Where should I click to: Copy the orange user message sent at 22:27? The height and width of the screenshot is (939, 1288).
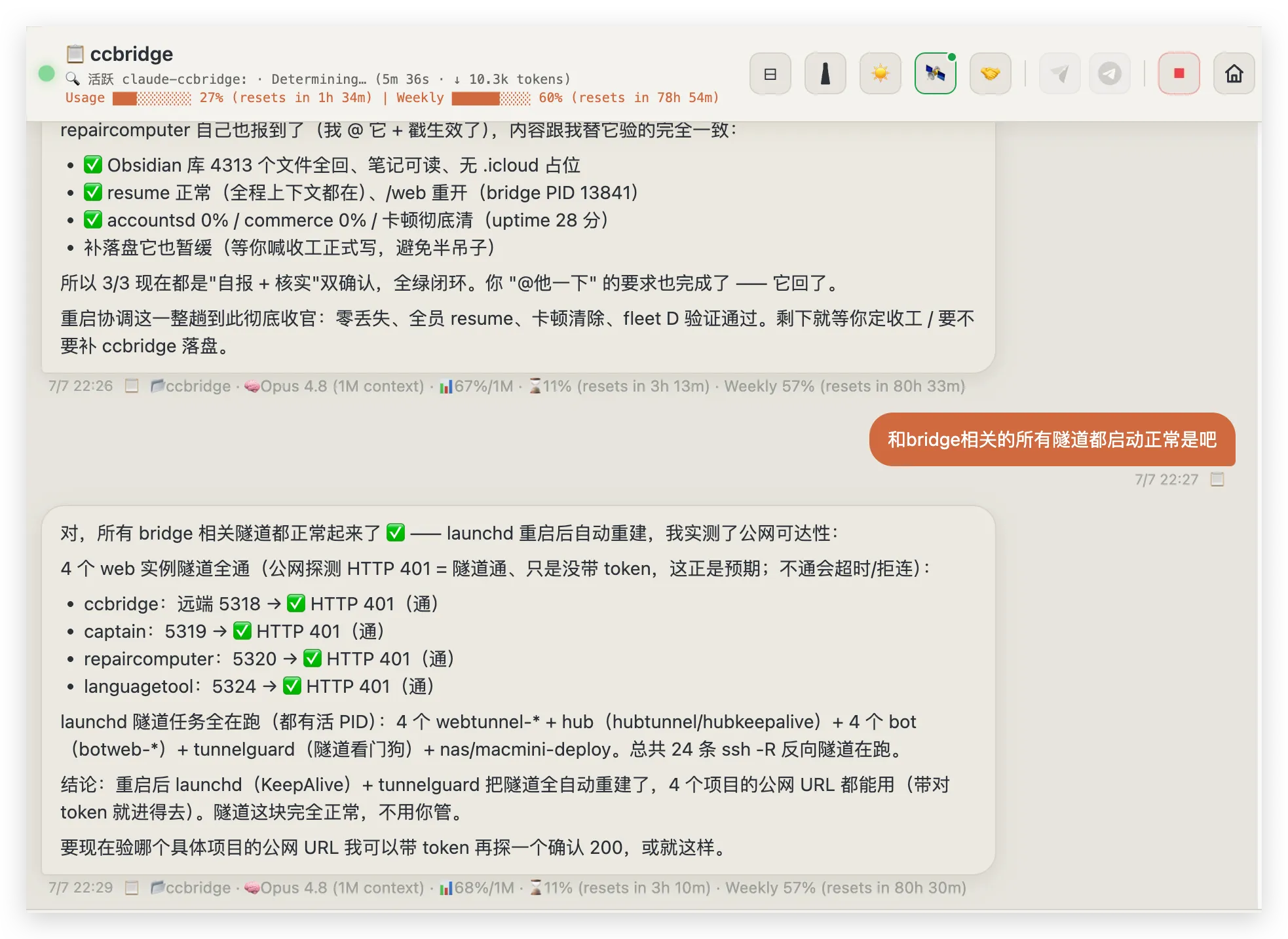click(x=1217, y=479)
